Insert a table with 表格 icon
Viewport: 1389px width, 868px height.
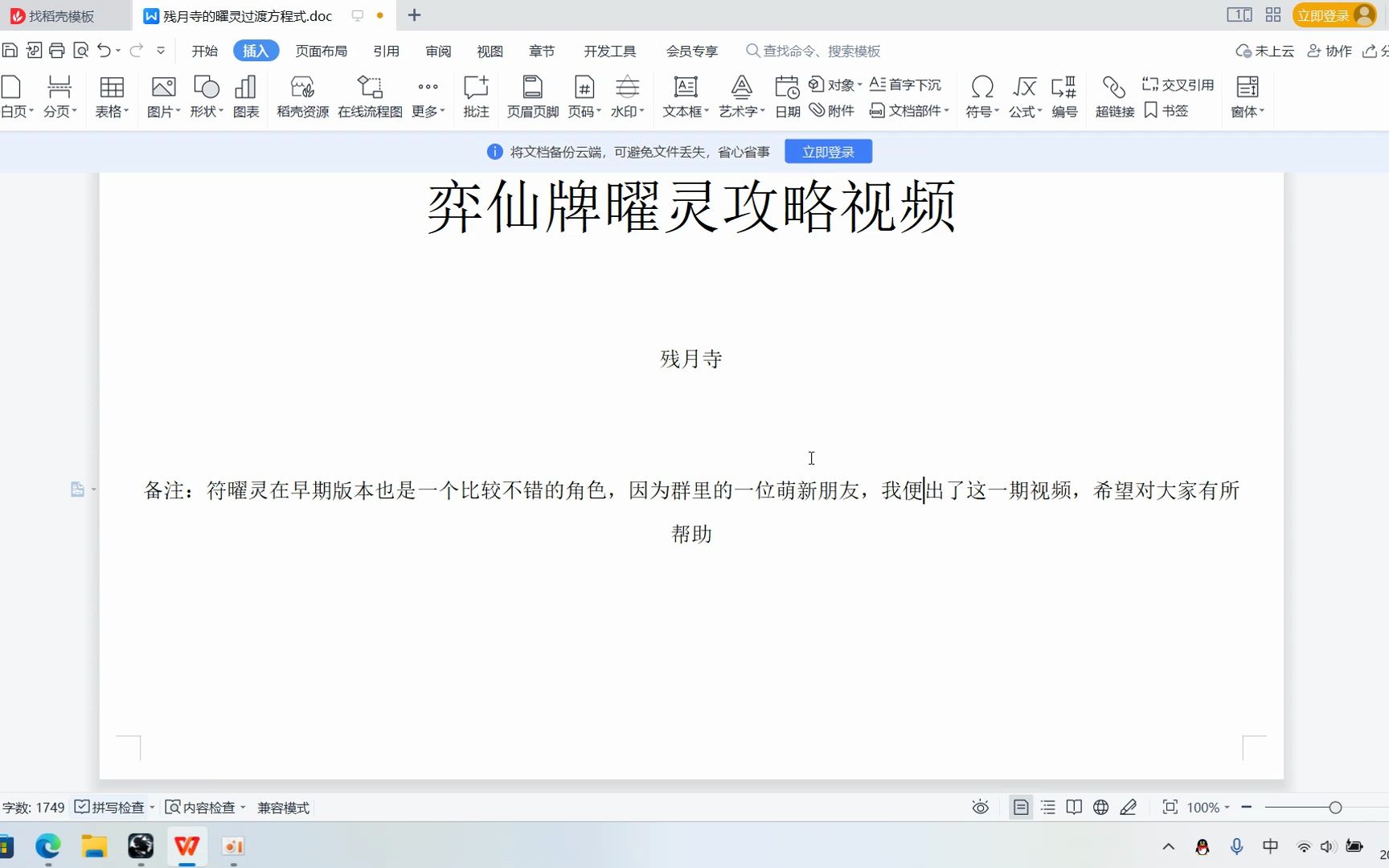coord(112,96)
